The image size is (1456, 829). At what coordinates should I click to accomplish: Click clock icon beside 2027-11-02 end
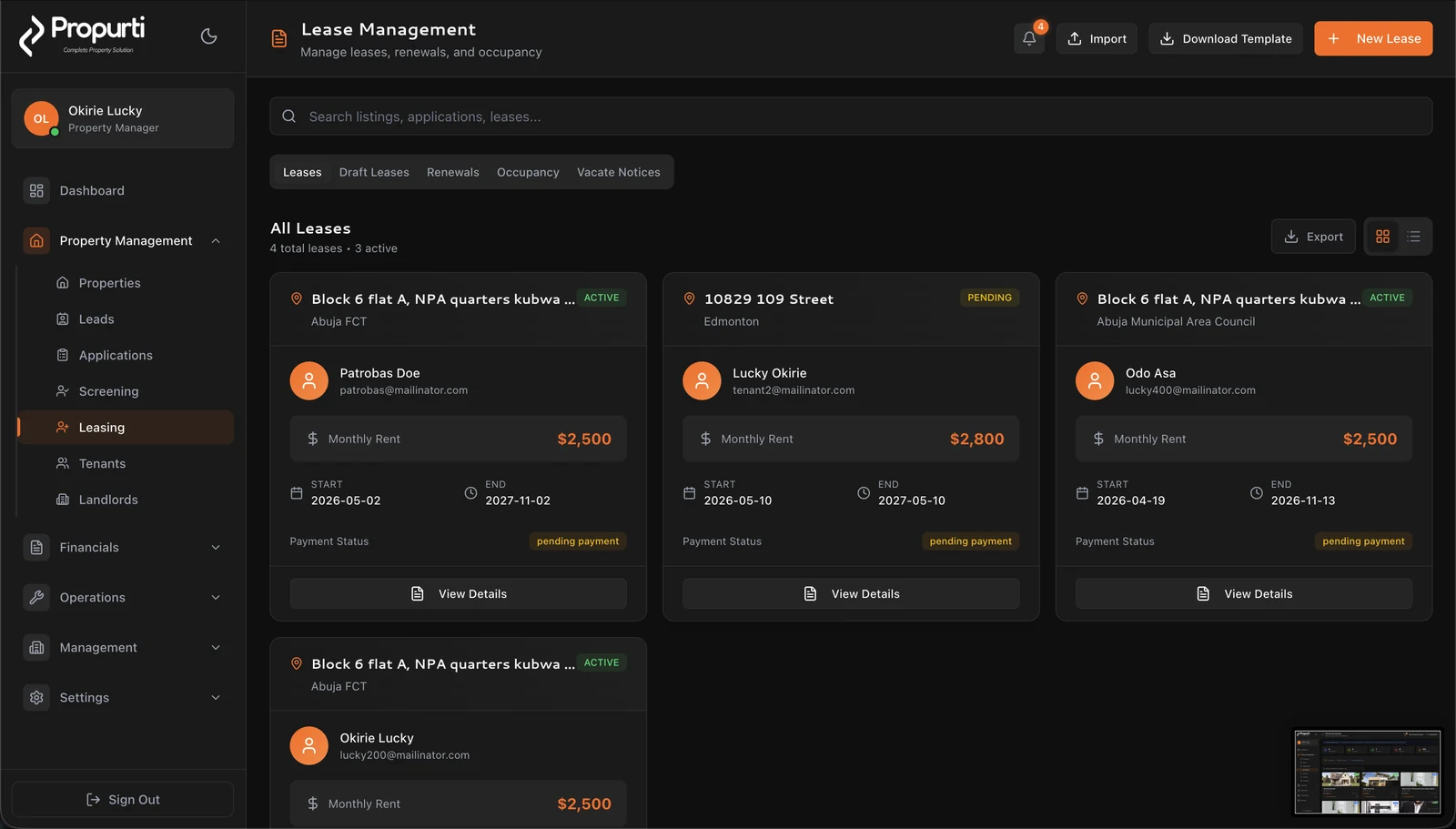click(470, 493)
